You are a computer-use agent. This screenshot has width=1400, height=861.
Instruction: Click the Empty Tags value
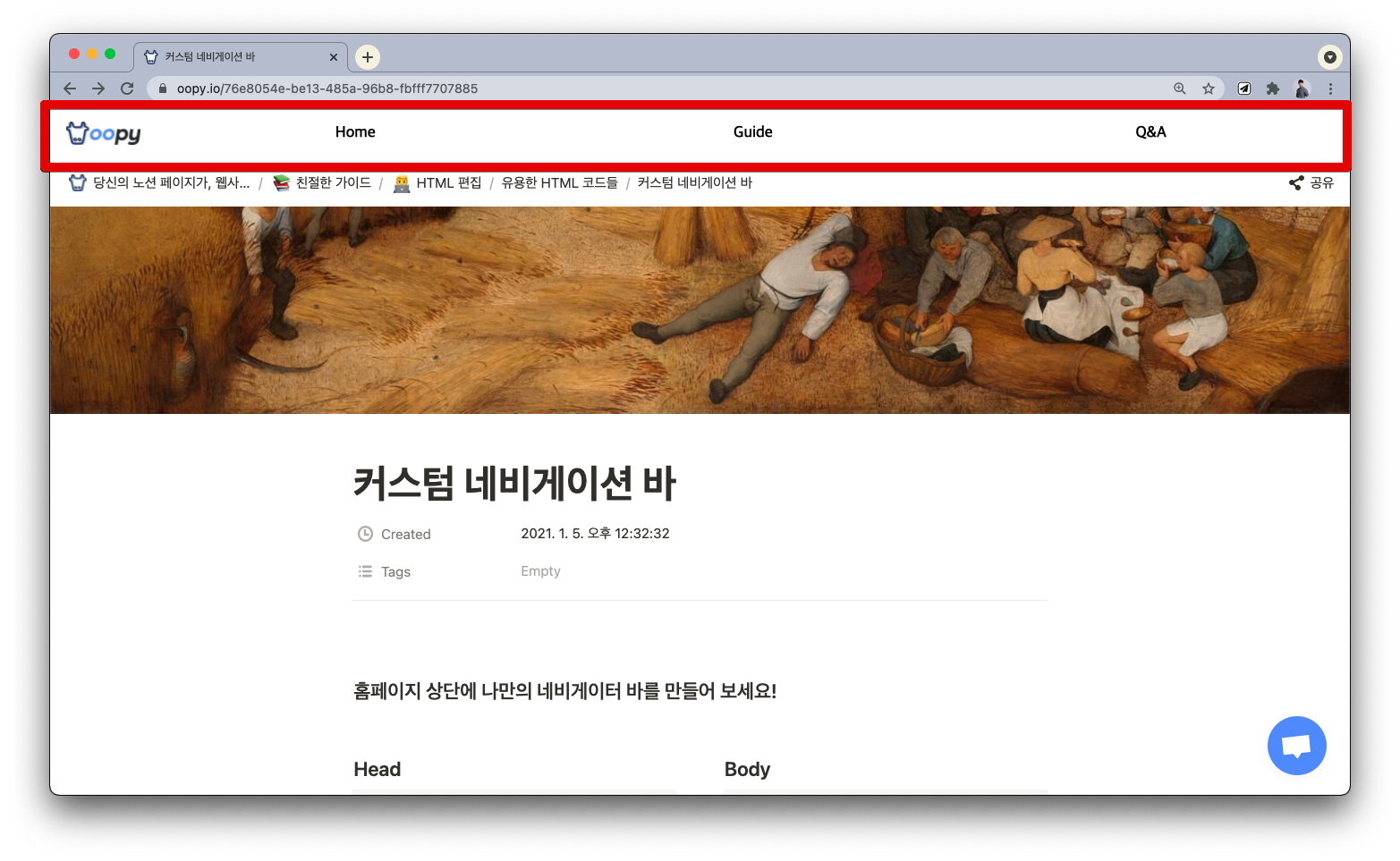point(540,571)
